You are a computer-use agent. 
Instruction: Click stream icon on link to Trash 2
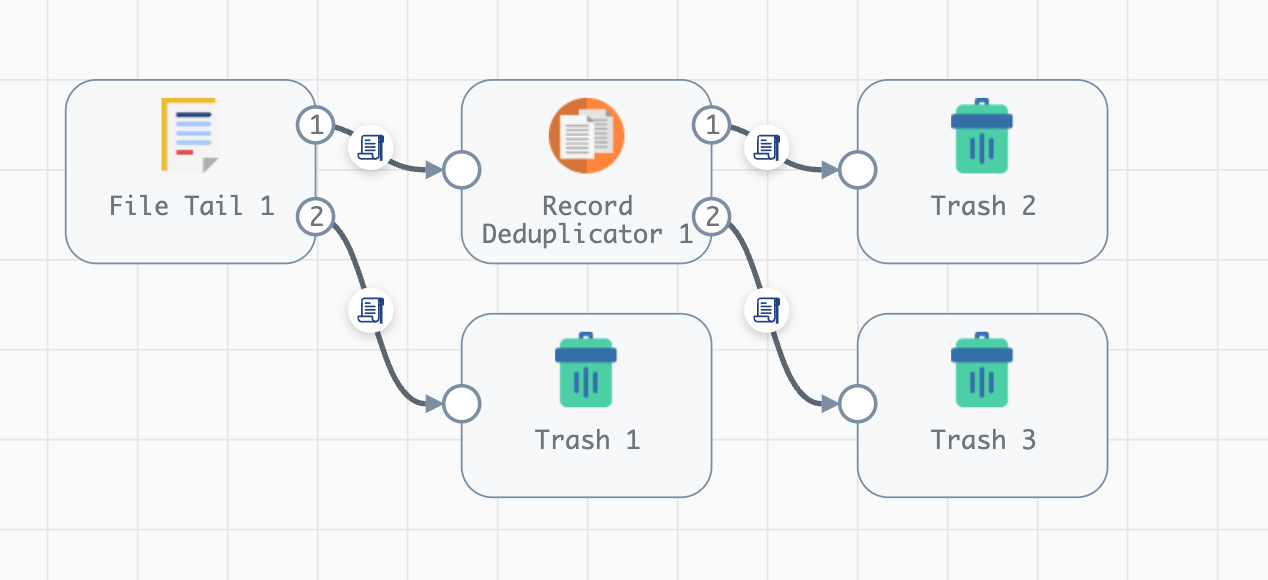click(x=766, y=147)
